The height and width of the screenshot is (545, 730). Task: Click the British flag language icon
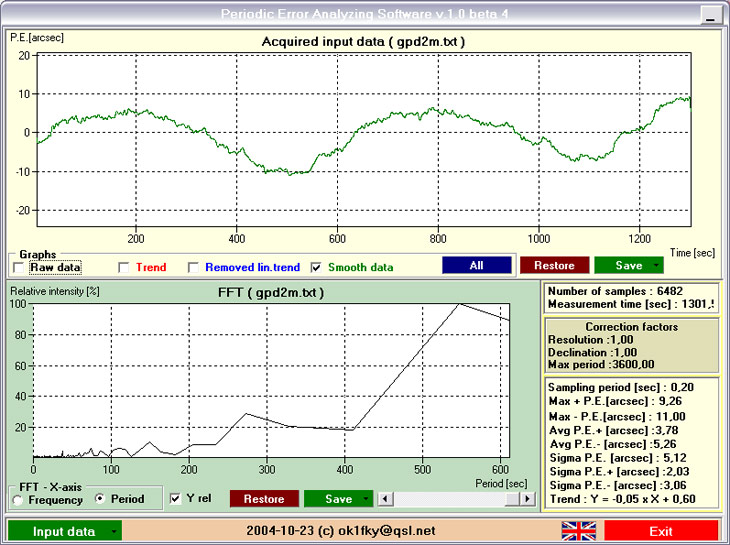(x=579, y=531)
